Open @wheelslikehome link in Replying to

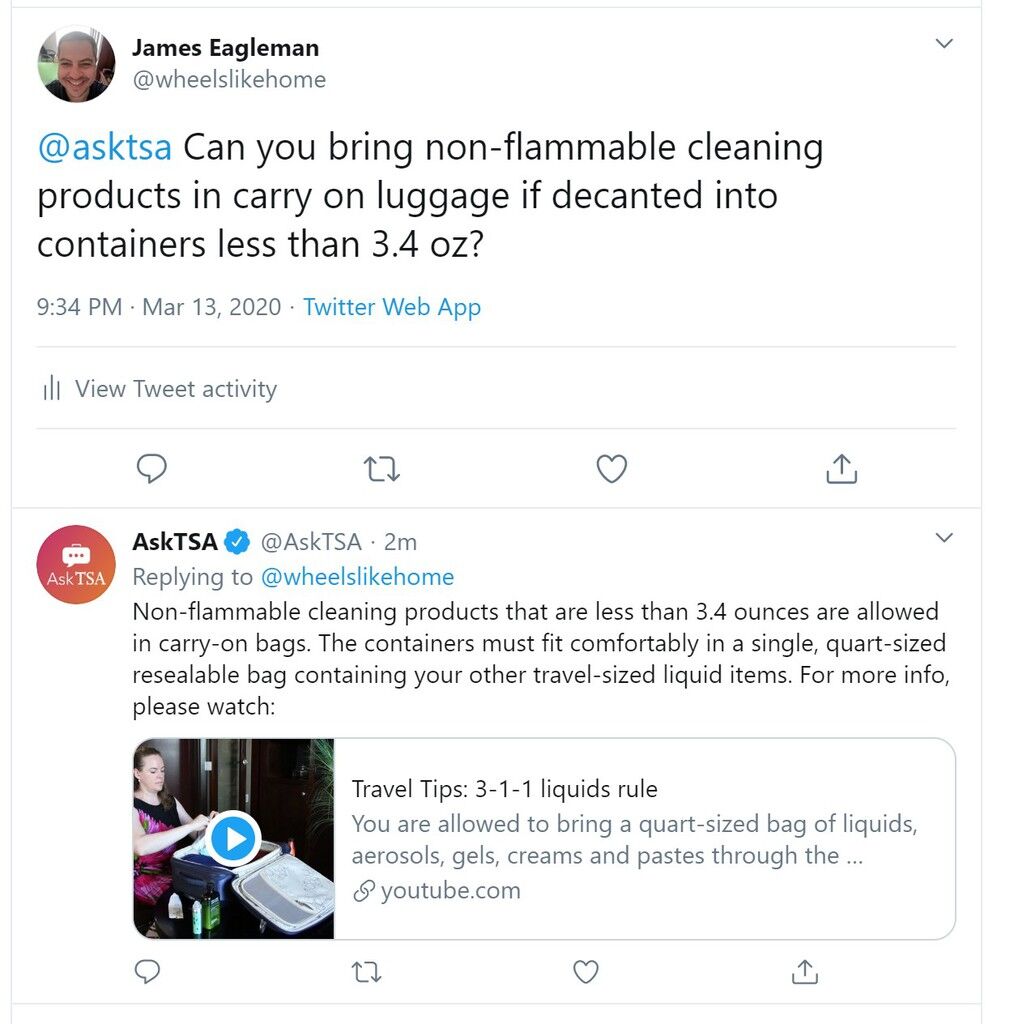click(358, 577)
